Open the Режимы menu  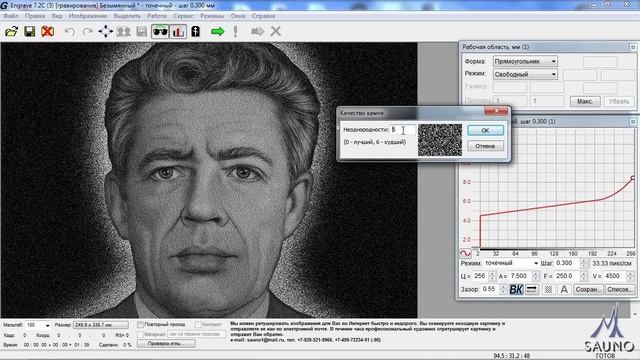click(x=212, y=16)
